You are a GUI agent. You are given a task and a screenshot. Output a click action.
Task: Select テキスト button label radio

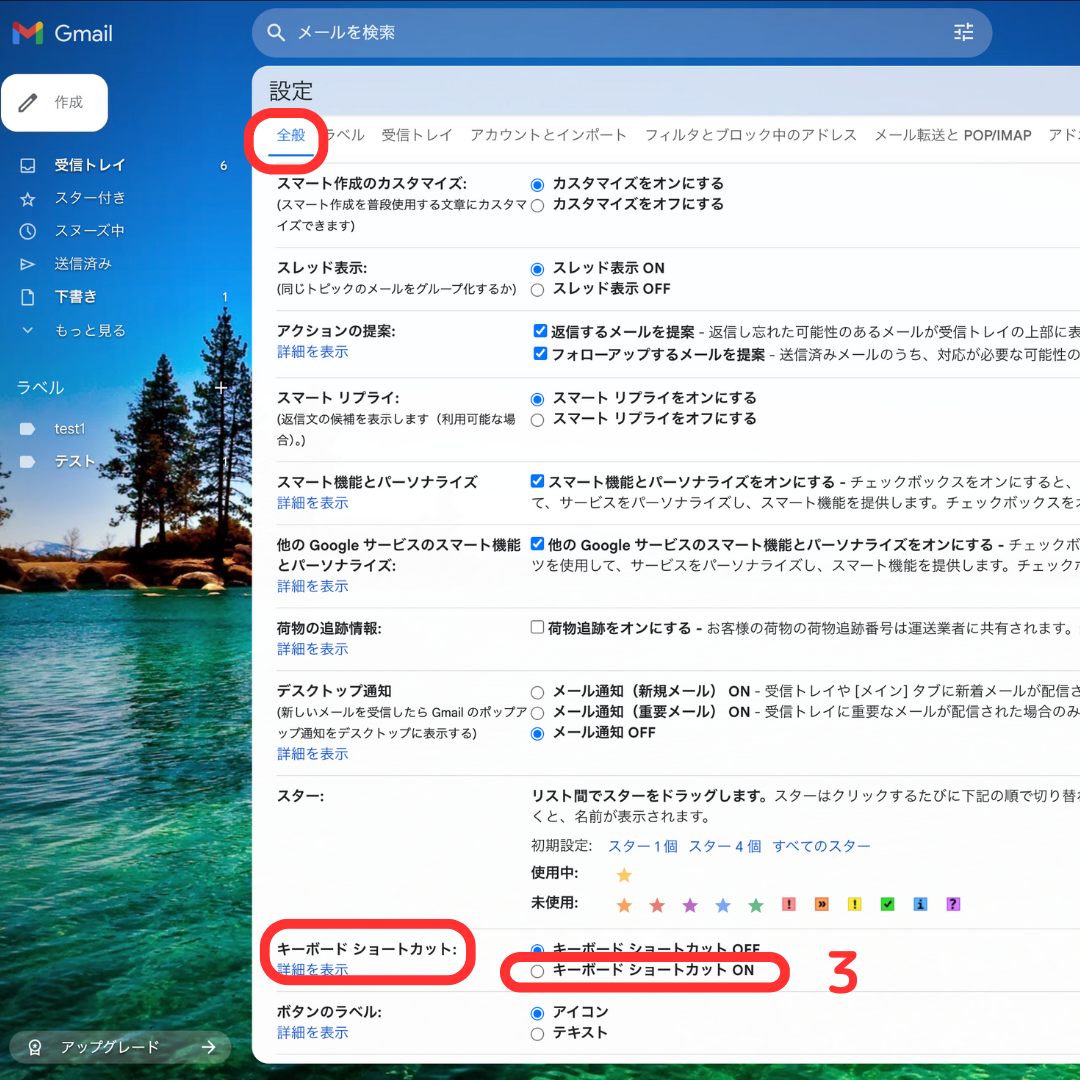coord(537,1034)
